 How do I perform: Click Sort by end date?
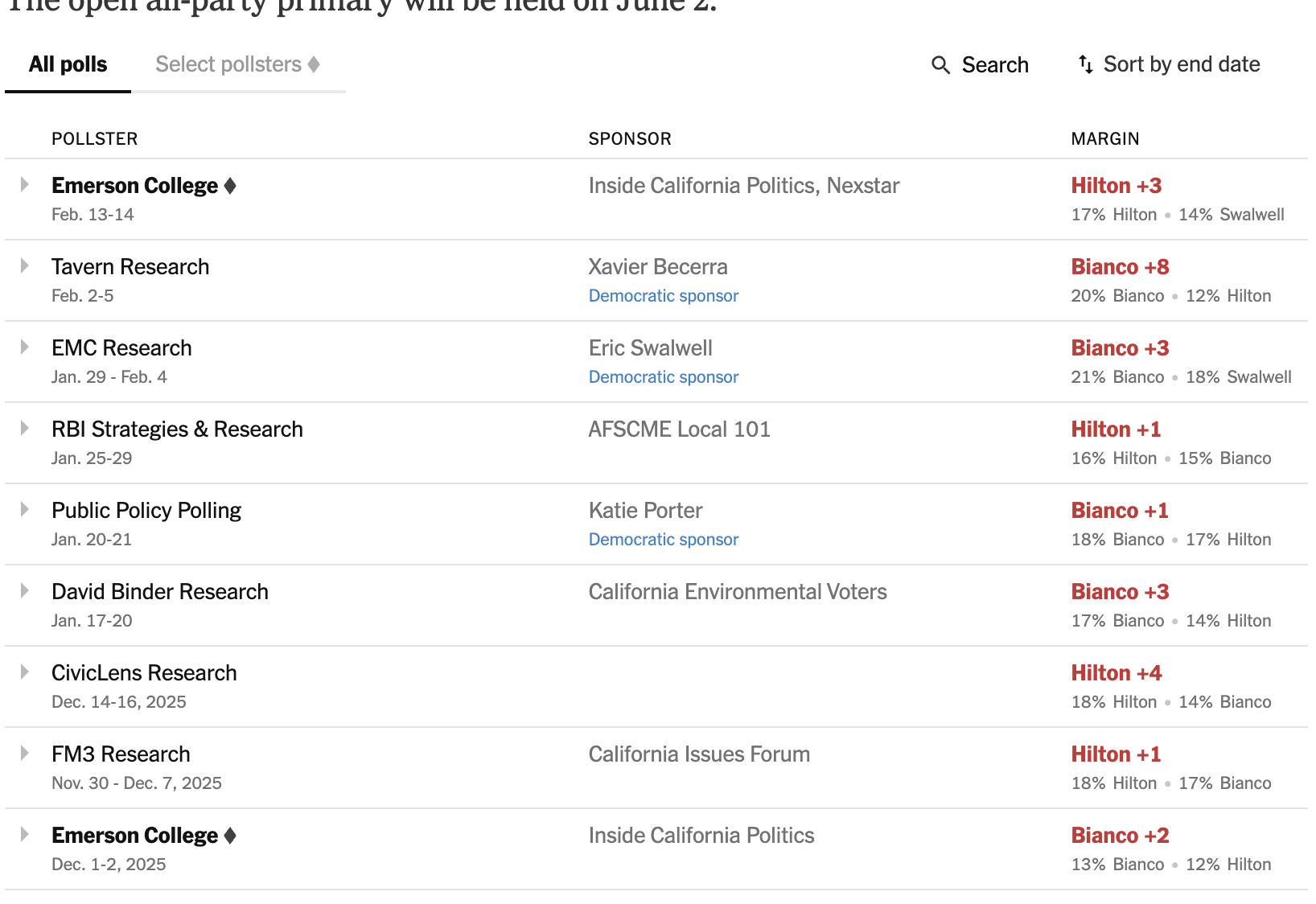1181,64
